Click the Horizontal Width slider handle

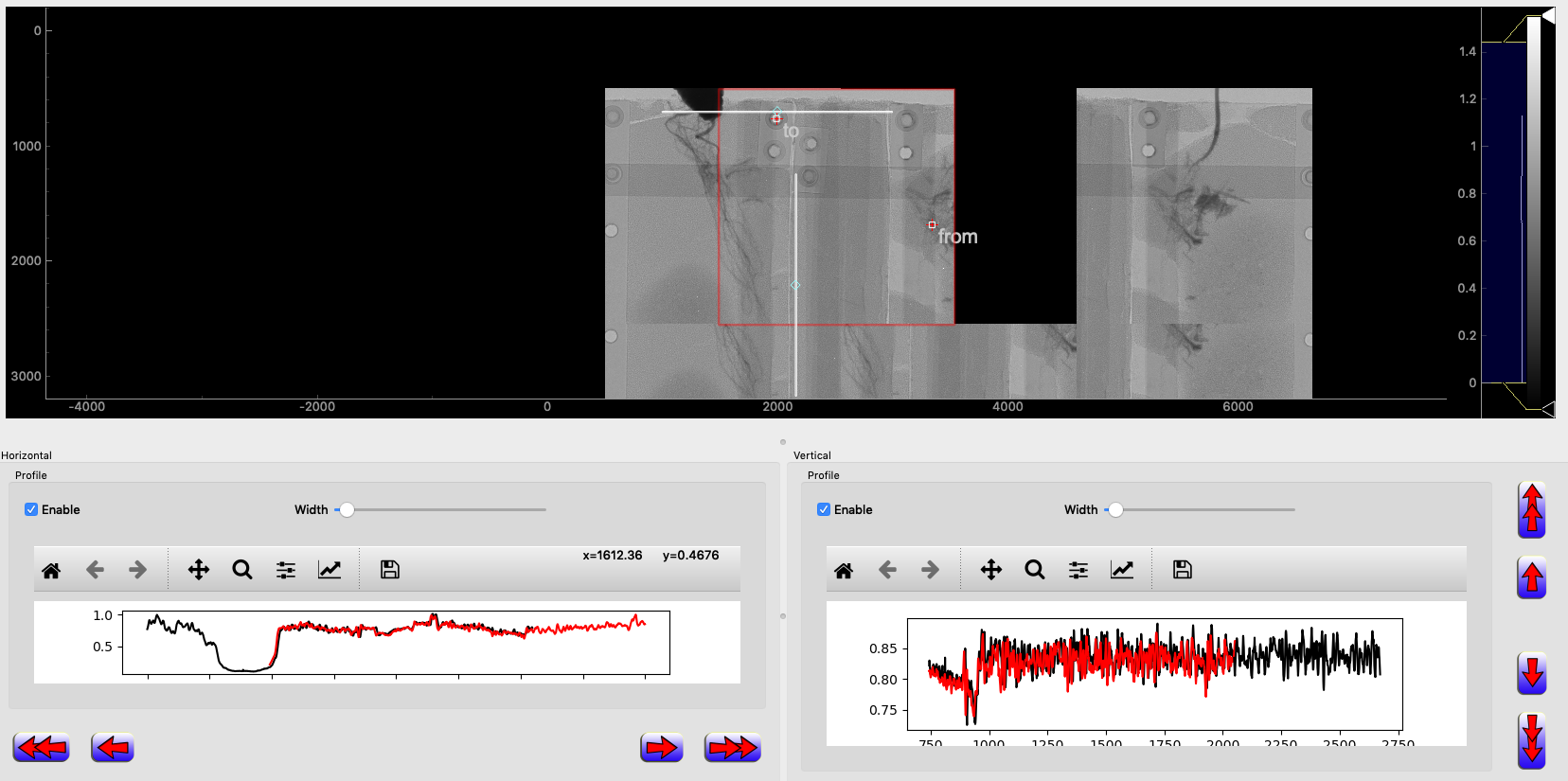pos(347,510)
